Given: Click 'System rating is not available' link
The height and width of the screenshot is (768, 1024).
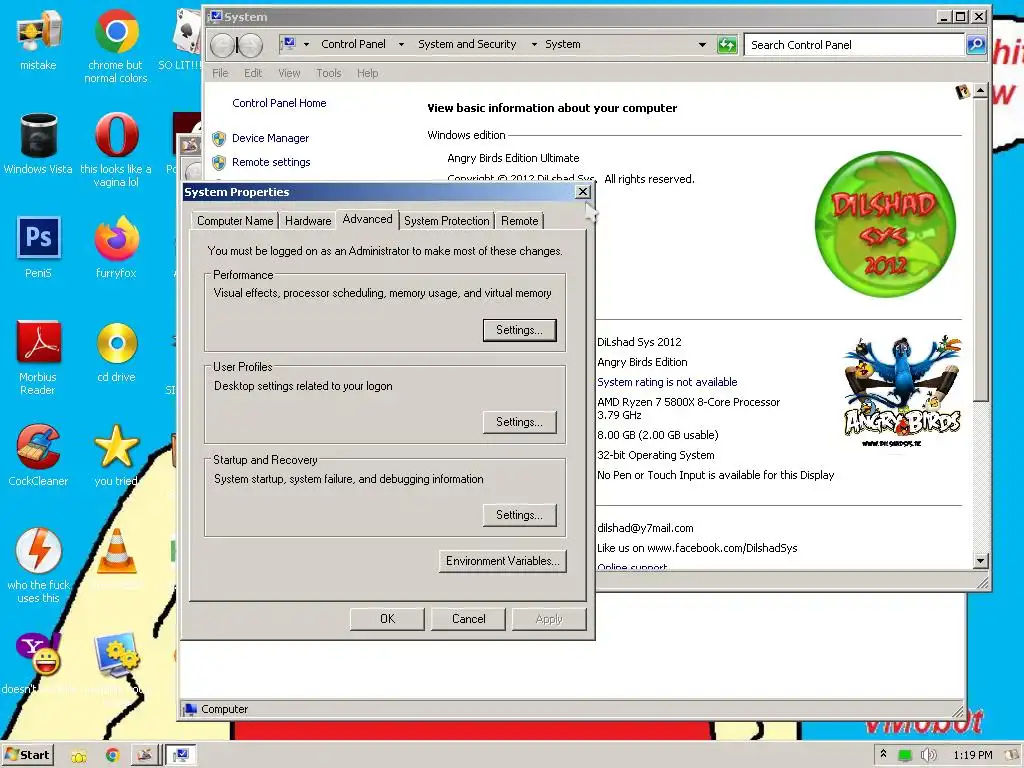Looking at the screenshot, I should point(667,382).
